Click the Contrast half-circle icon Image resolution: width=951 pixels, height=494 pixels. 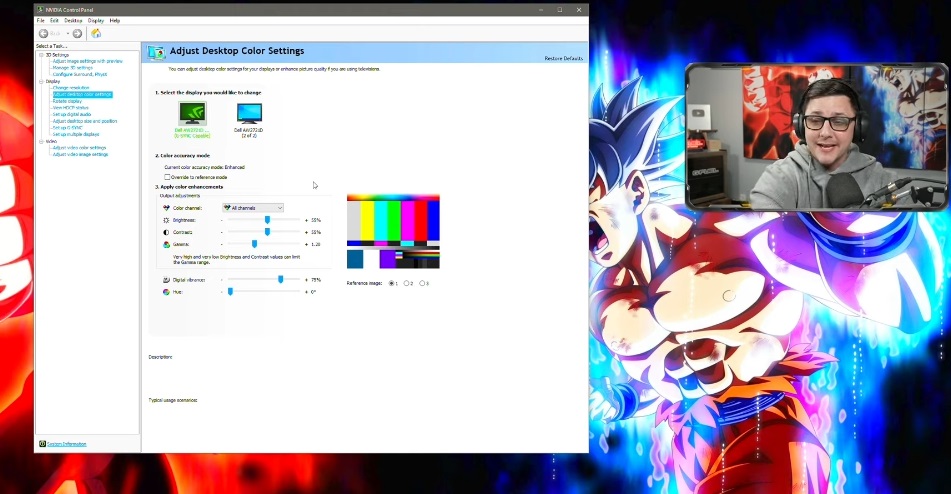point(166,232)
